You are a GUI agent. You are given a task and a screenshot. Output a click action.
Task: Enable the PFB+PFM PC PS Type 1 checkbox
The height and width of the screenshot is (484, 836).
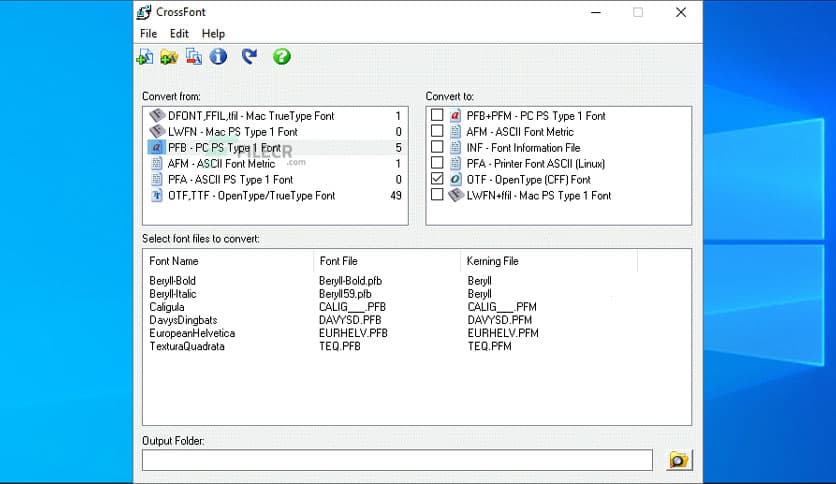coord(437,115)
